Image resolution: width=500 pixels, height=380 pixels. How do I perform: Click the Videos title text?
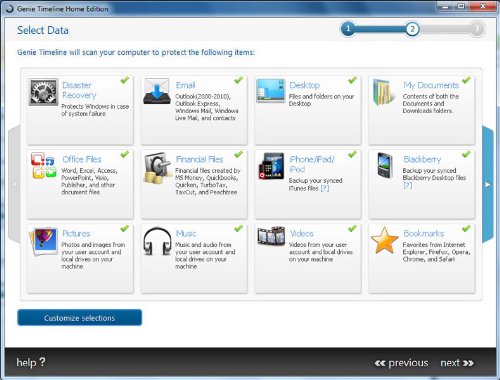tap(301, 233)
